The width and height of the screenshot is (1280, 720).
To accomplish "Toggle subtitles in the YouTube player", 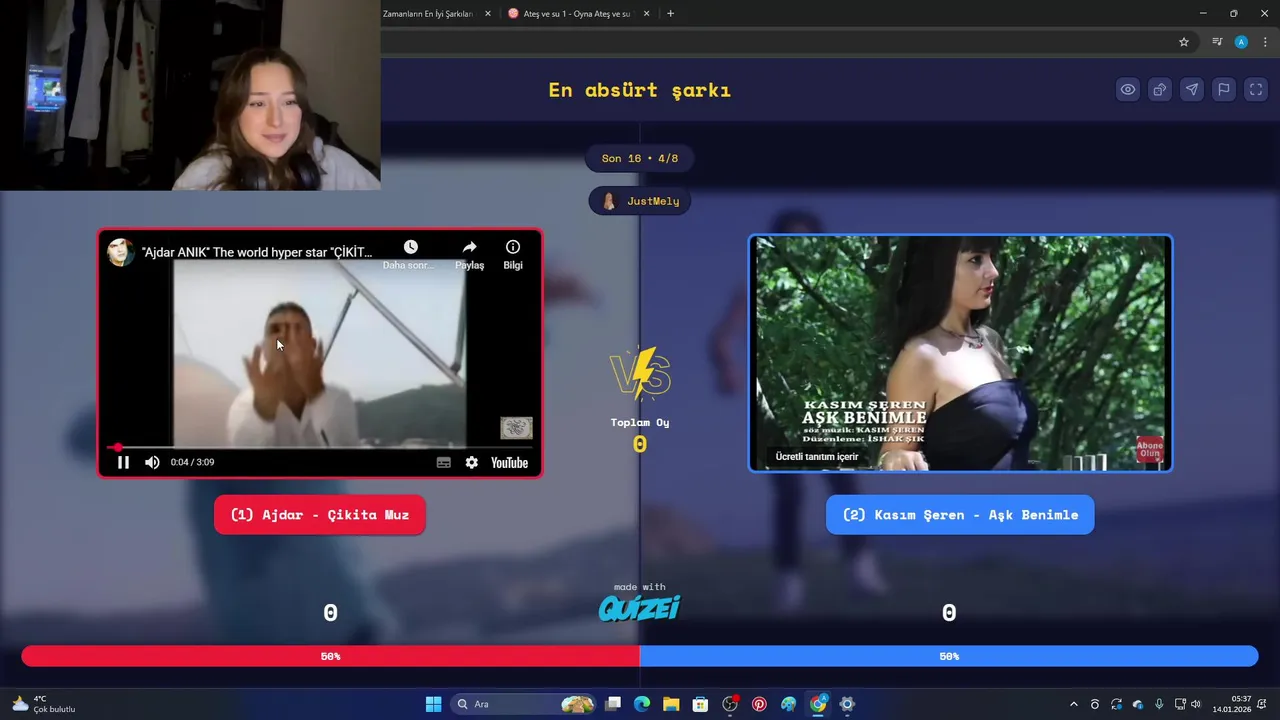I will tap(443, 462).
